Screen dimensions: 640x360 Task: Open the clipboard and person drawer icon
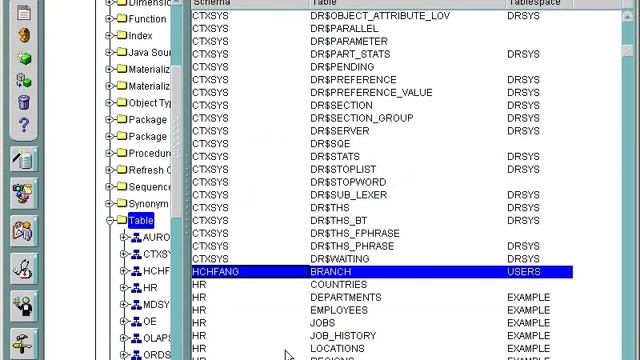pos(24,231)
